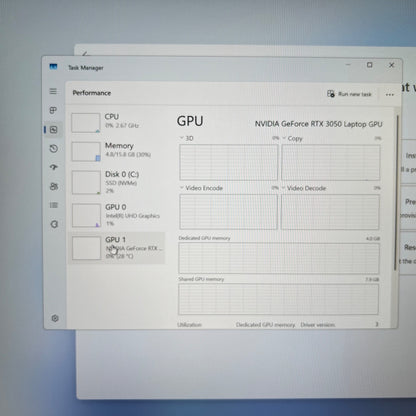Open the Startup apps page icon
The height and width of the screenshot is (416, 416).
[54, 167]
